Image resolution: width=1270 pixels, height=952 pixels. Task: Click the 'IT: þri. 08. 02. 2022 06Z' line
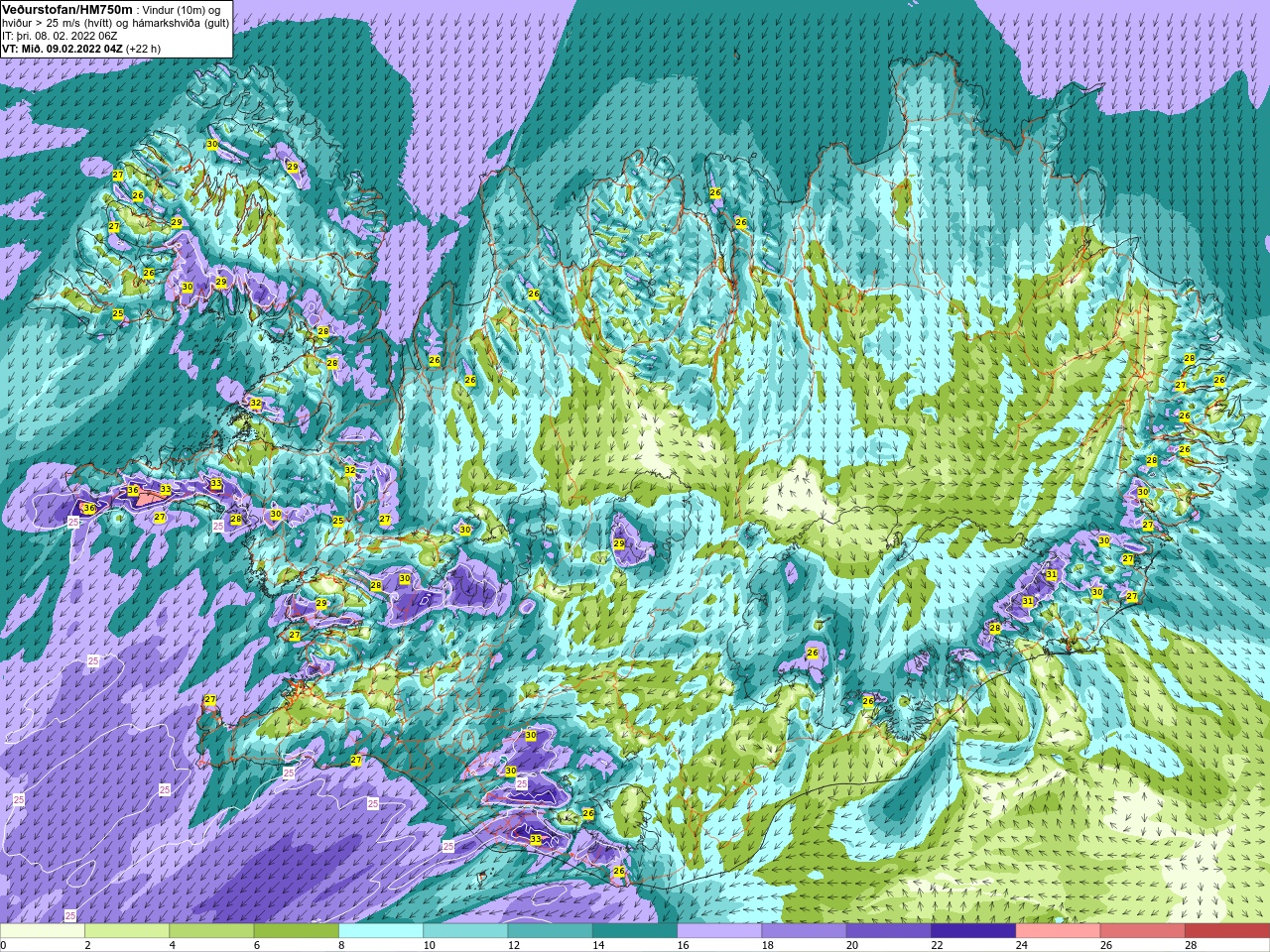(x=60, y=36)
